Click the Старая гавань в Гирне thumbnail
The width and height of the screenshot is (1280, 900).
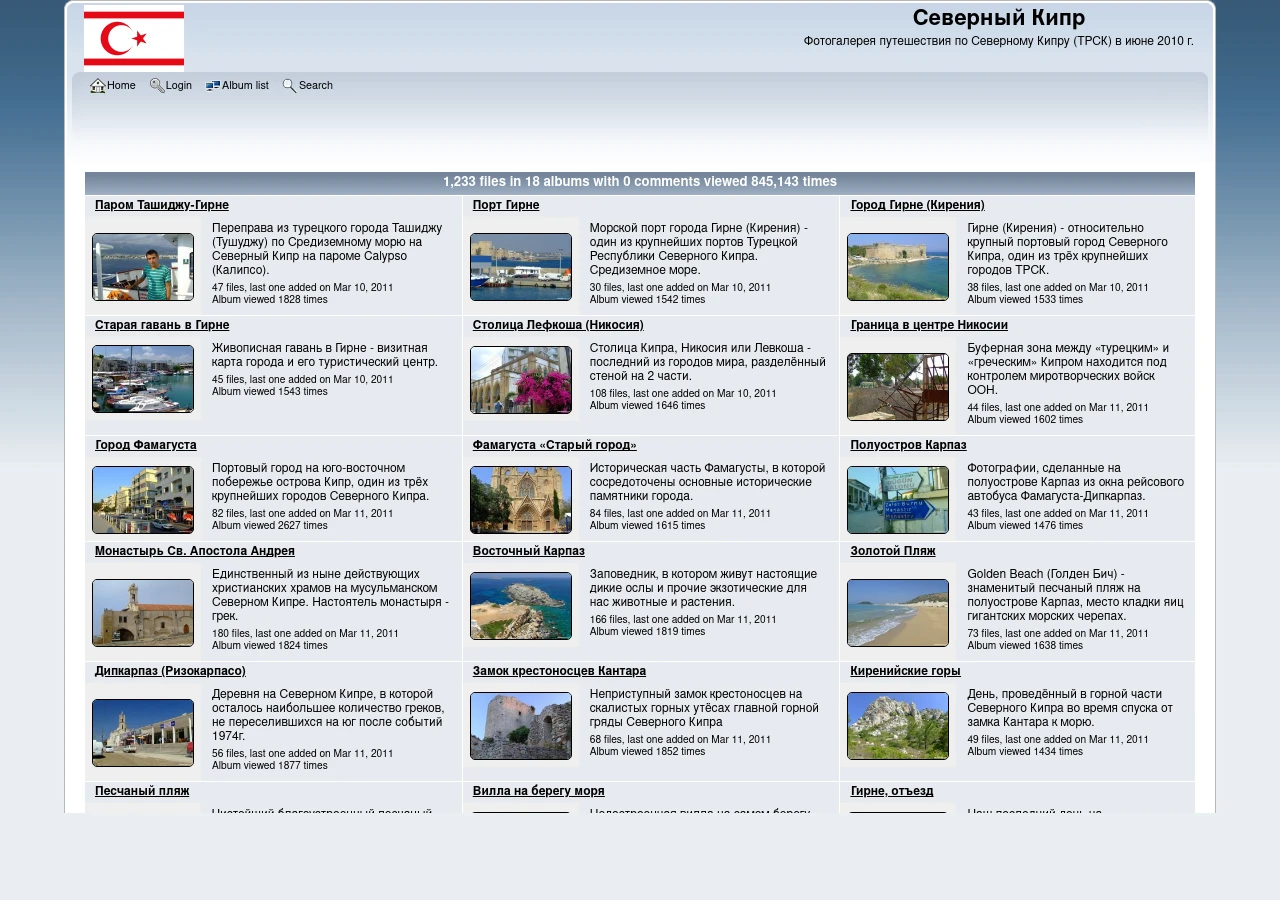pos(143,379)
